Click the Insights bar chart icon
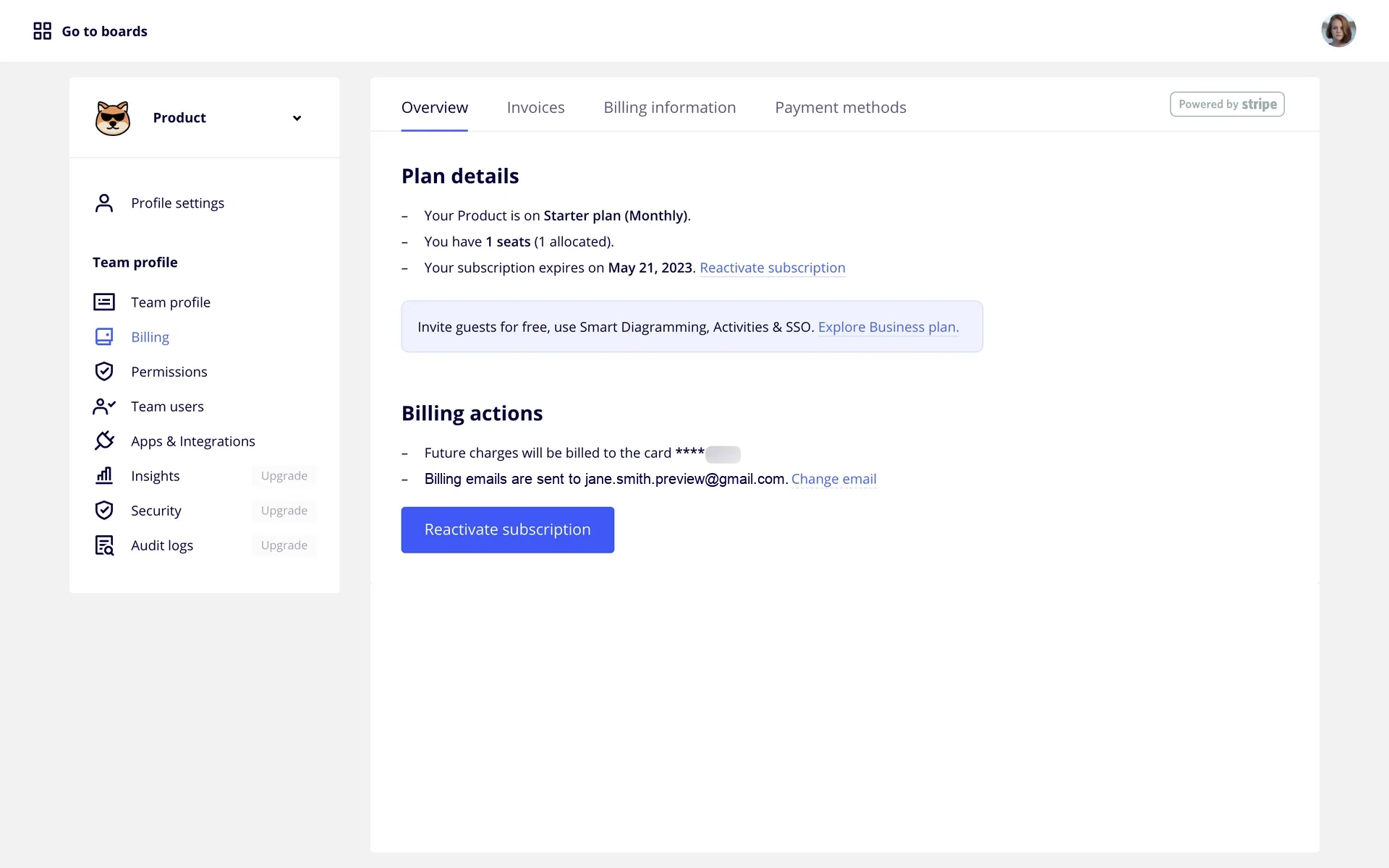 point(104,475)
